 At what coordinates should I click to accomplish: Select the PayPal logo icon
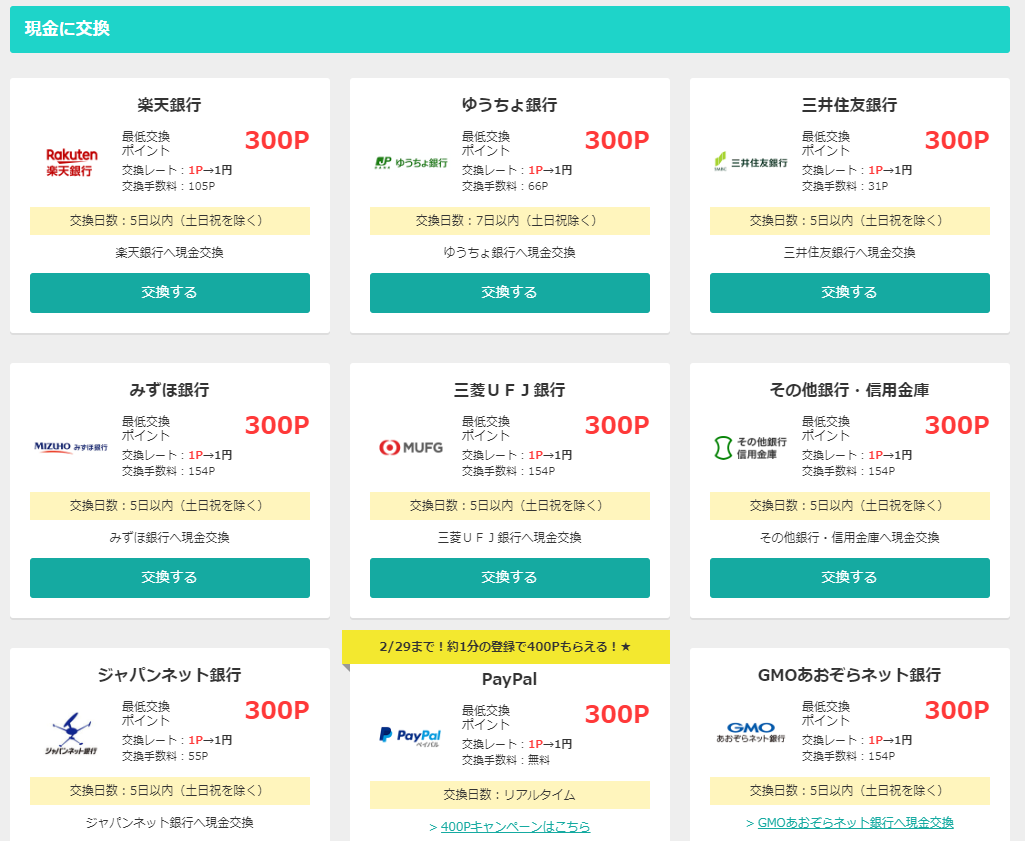[x=412, y=735]
